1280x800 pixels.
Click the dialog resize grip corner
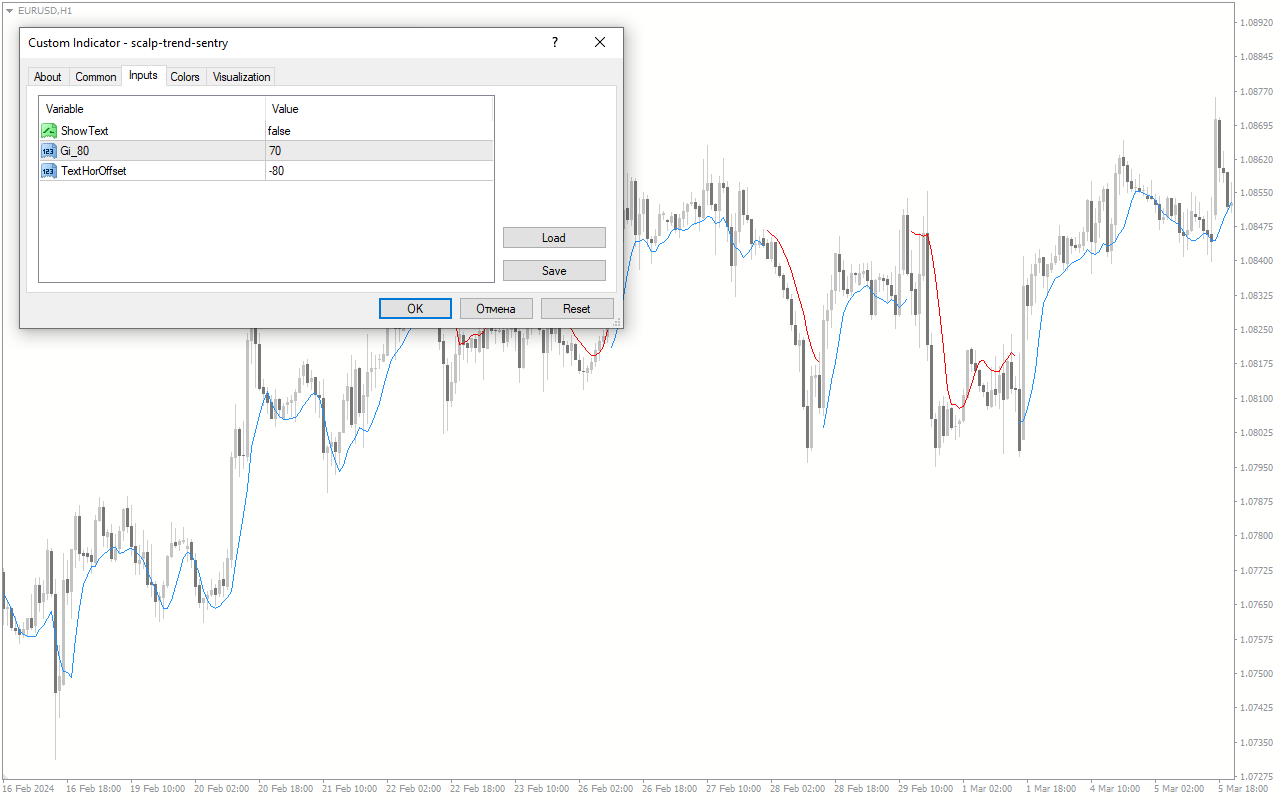point(617,322)
